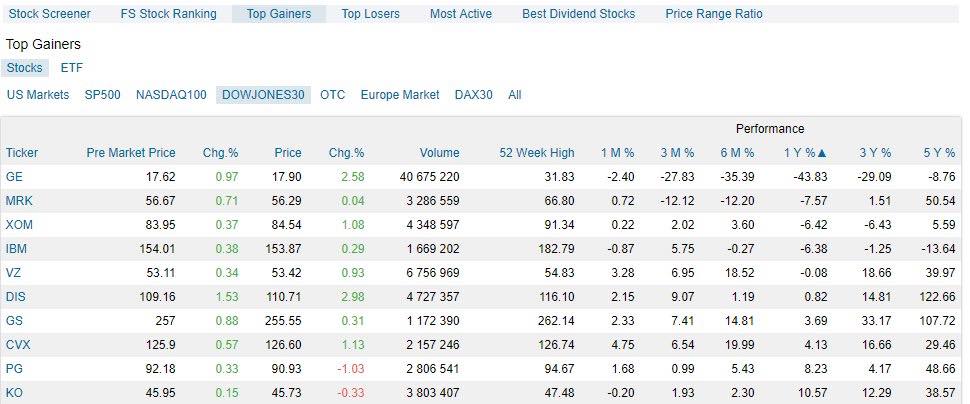Open the GE ticker link
The image size is (970, 404).
pos(14,177)
